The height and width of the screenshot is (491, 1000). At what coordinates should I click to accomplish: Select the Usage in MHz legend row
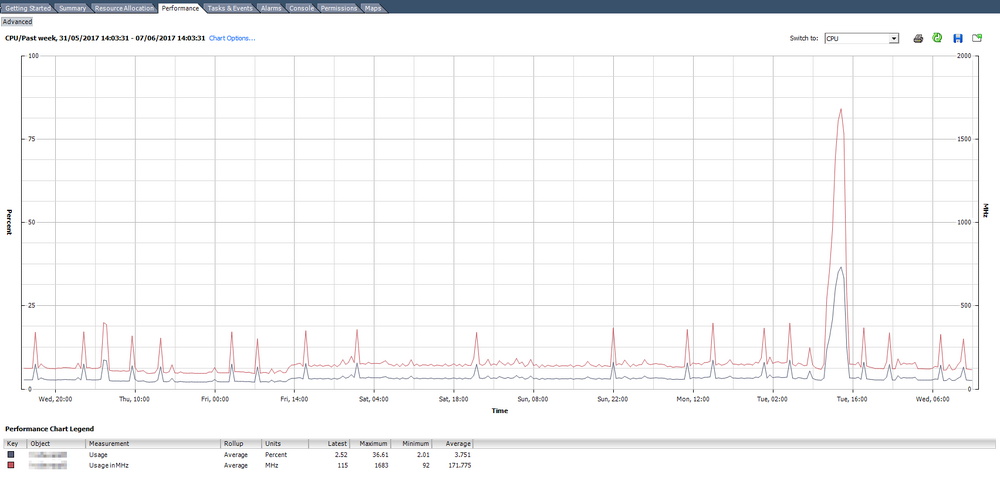pyautogui.click(x=239, y=465)
